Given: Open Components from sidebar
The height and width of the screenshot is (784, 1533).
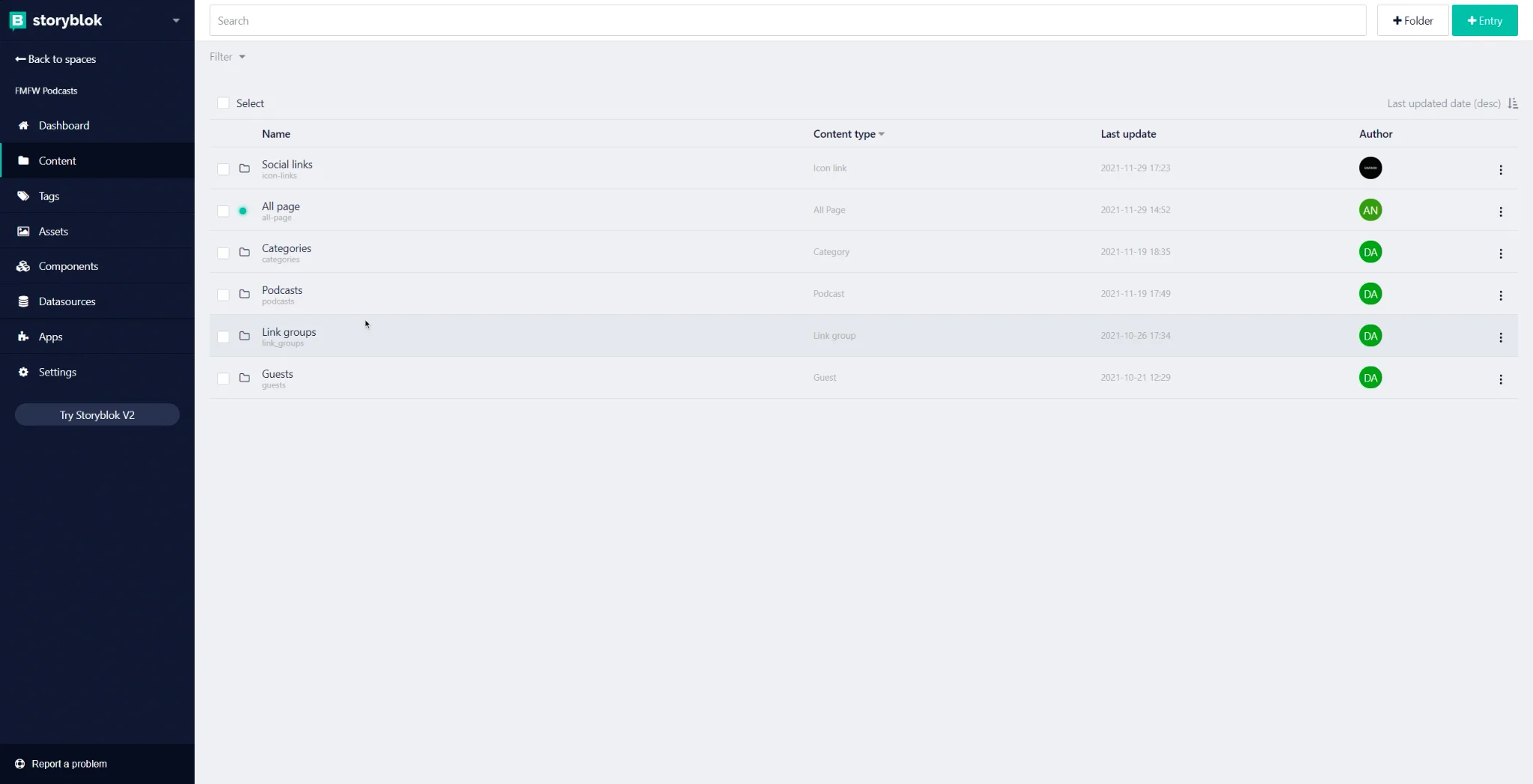Looking at the screenshot, I should (97, 266).
